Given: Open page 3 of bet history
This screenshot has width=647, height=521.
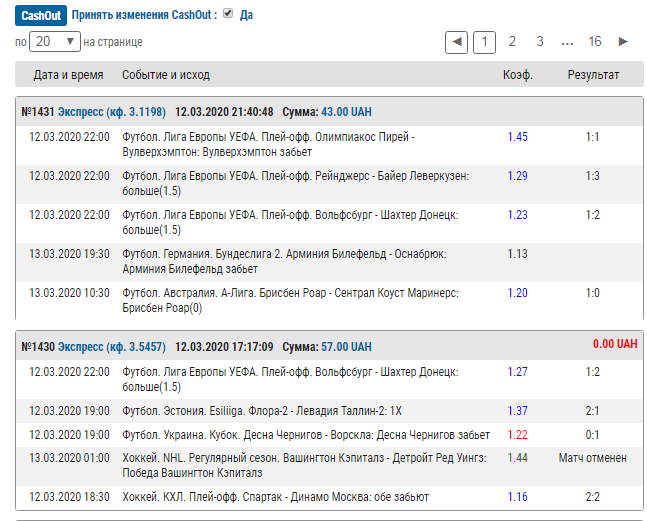Looking at the screenshot, I should pyautogui.click(x=540, y=42).
